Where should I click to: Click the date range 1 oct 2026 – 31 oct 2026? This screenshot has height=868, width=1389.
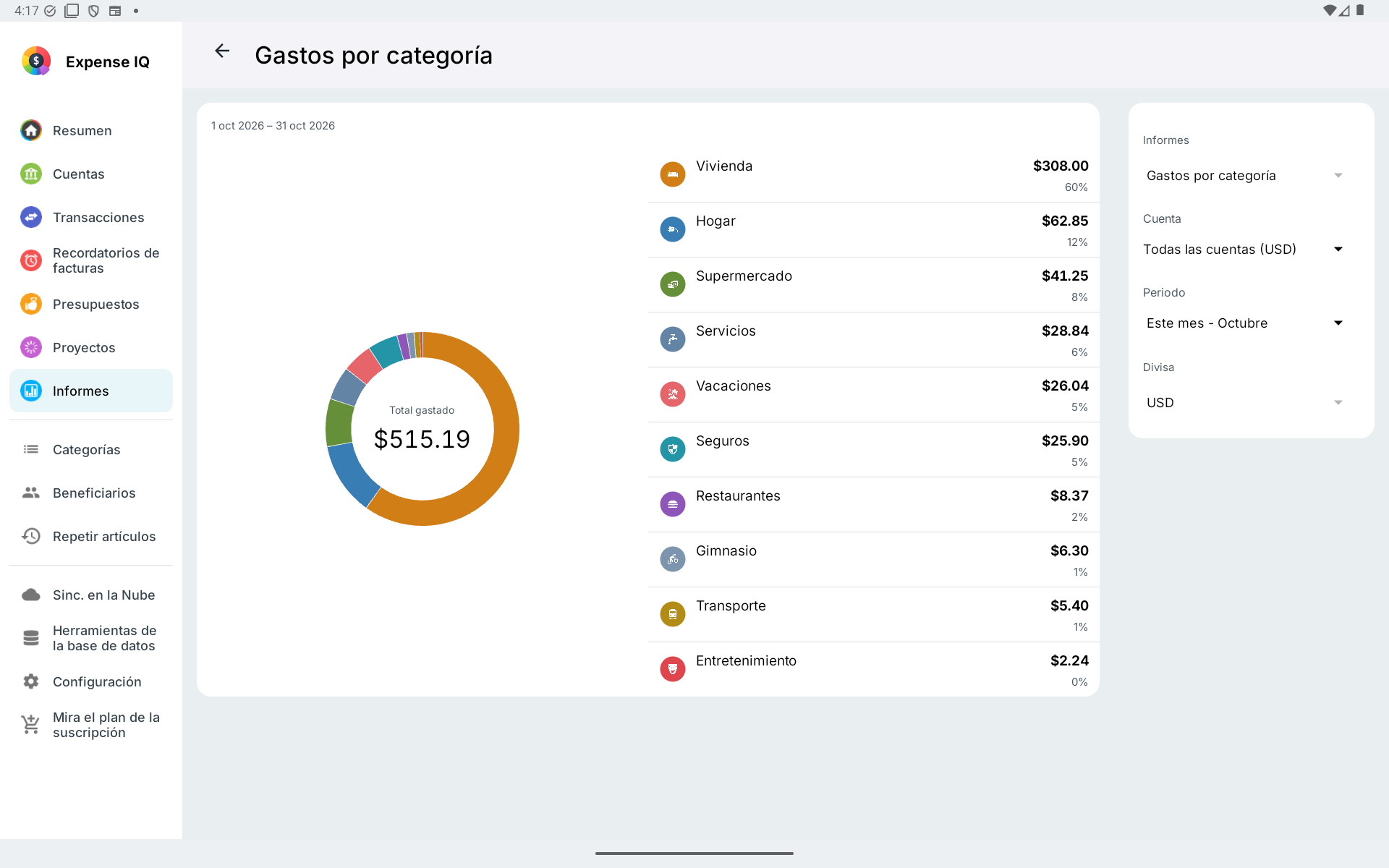click(273, 126)
